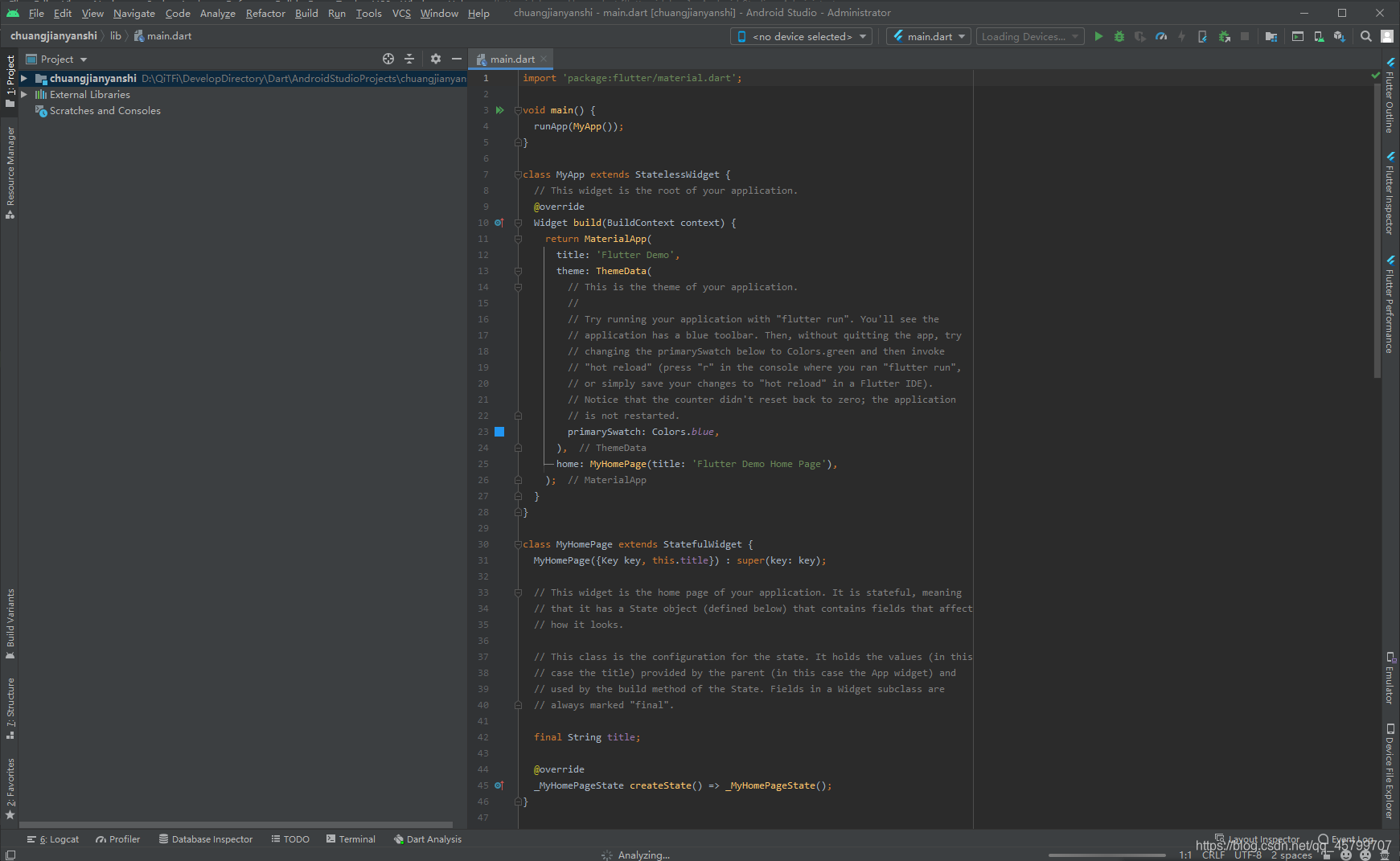
Task: Open Project Structure folder icon in toolbar
Action: click(1271, 36)
